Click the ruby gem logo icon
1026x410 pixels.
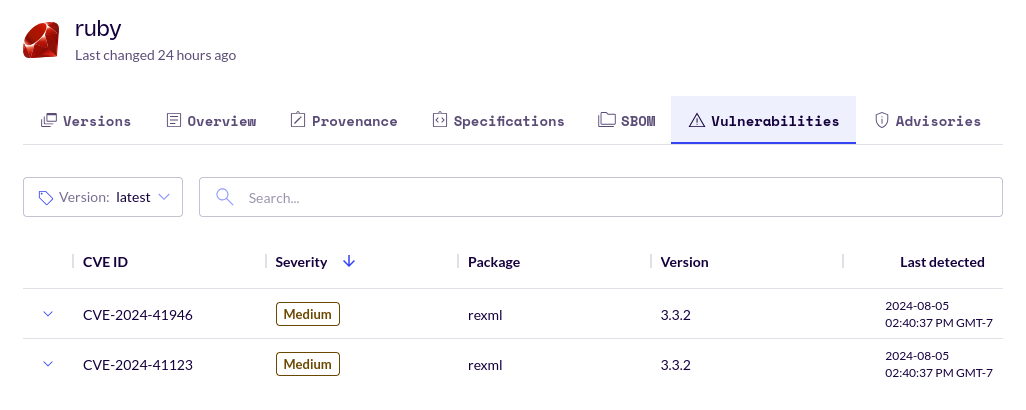pyautogui.click(x=41, y=40)
